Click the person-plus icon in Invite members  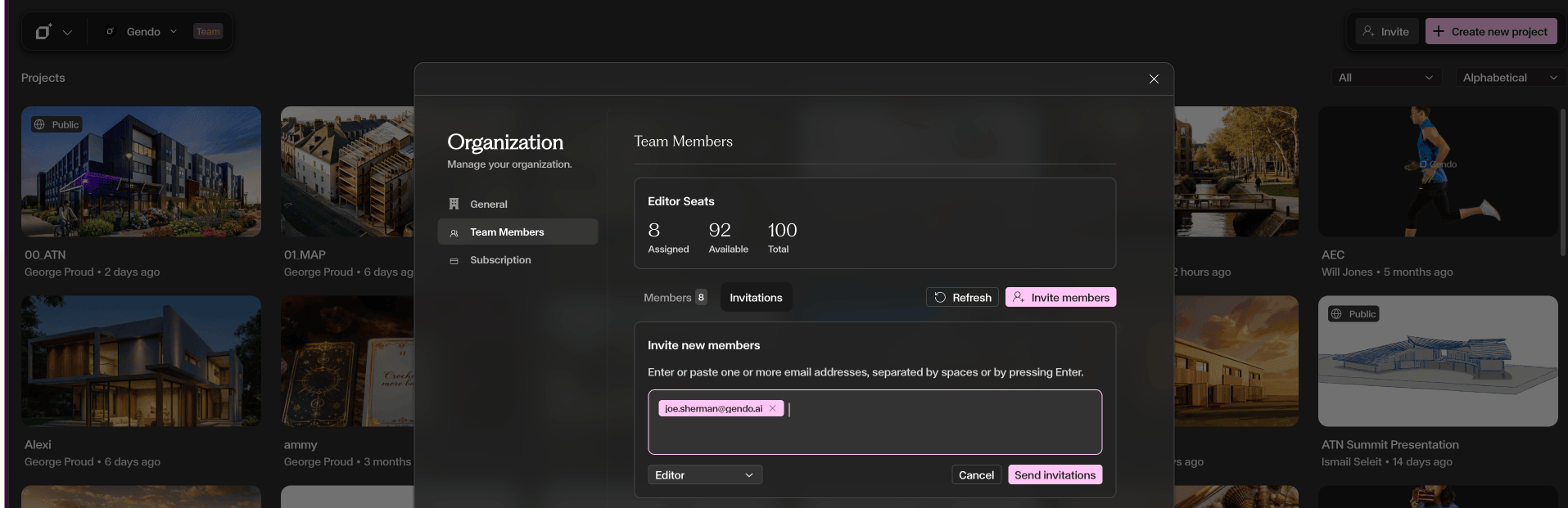(1019, 298)
